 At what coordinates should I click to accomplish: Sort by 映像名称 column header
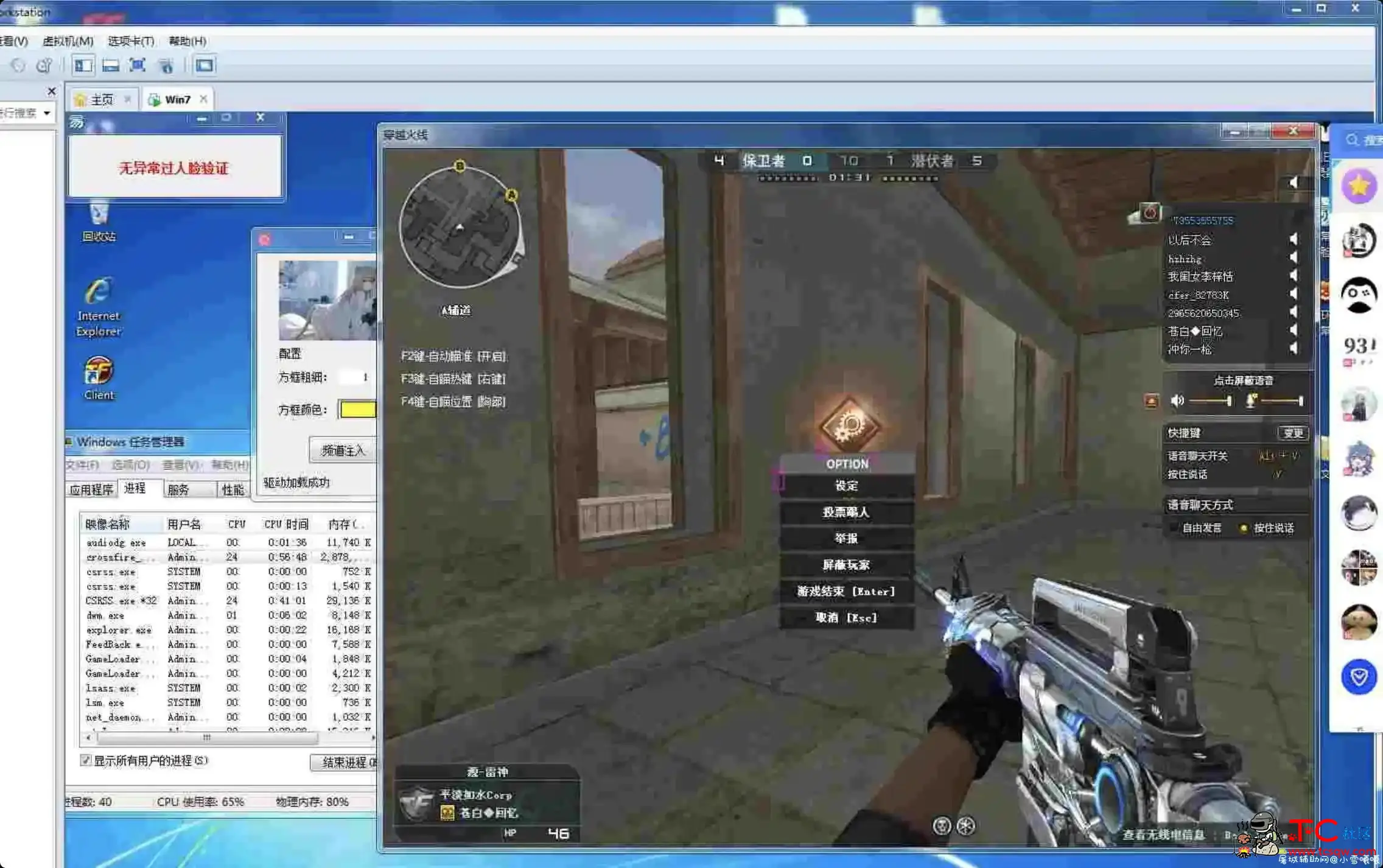pyautogui.click(x=121, y=524)
